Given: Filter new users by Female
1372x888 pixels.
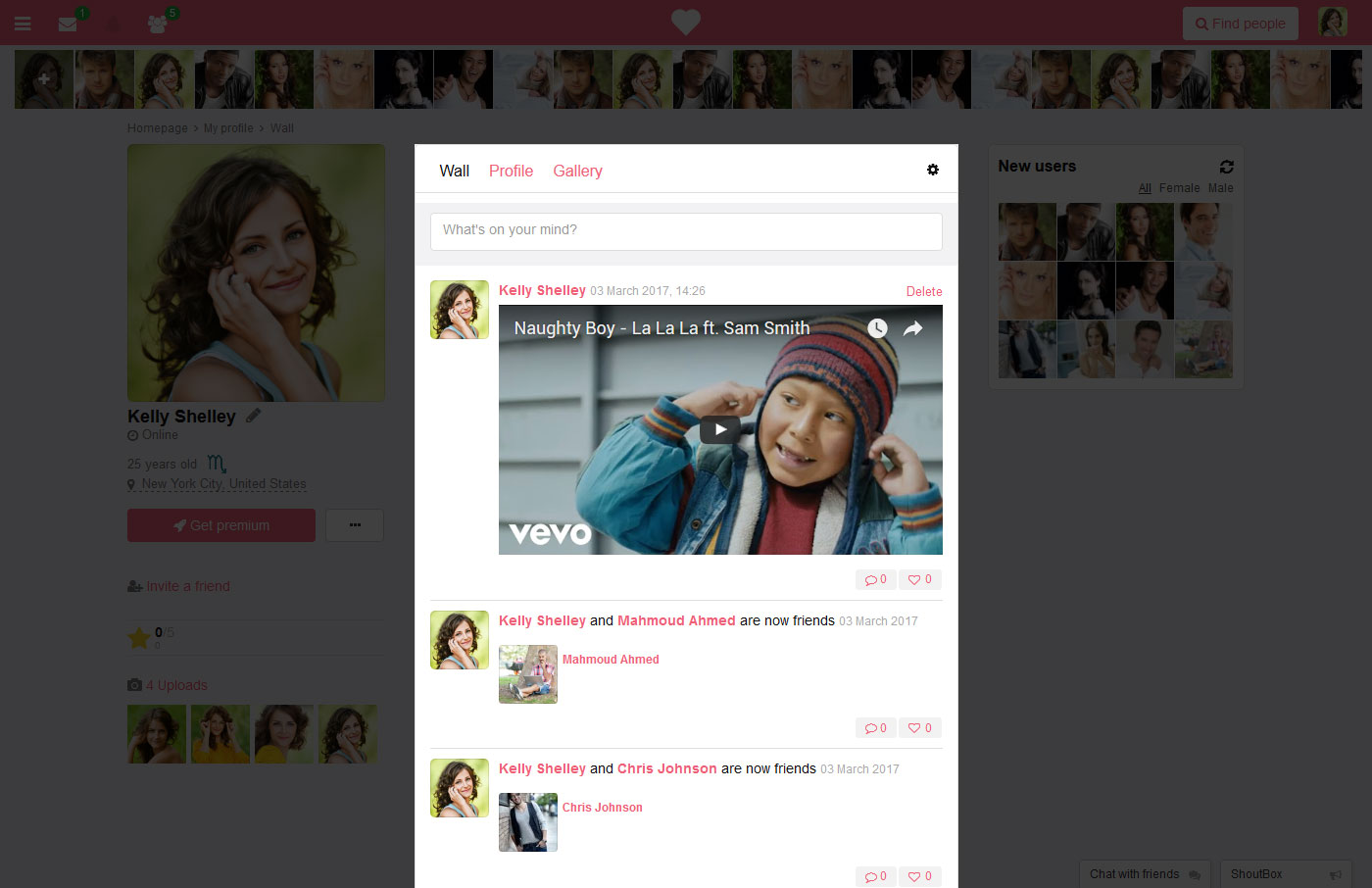Looking at the screenshot, I should (x=1179, y=188).
